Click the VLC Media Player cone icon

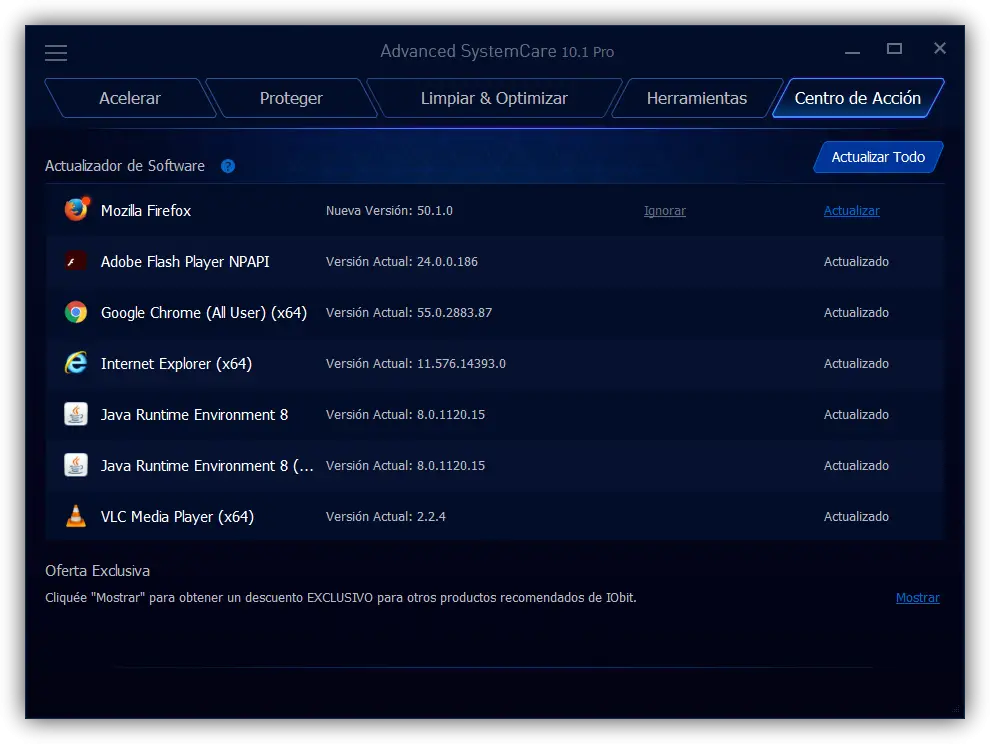coord(76,516)
